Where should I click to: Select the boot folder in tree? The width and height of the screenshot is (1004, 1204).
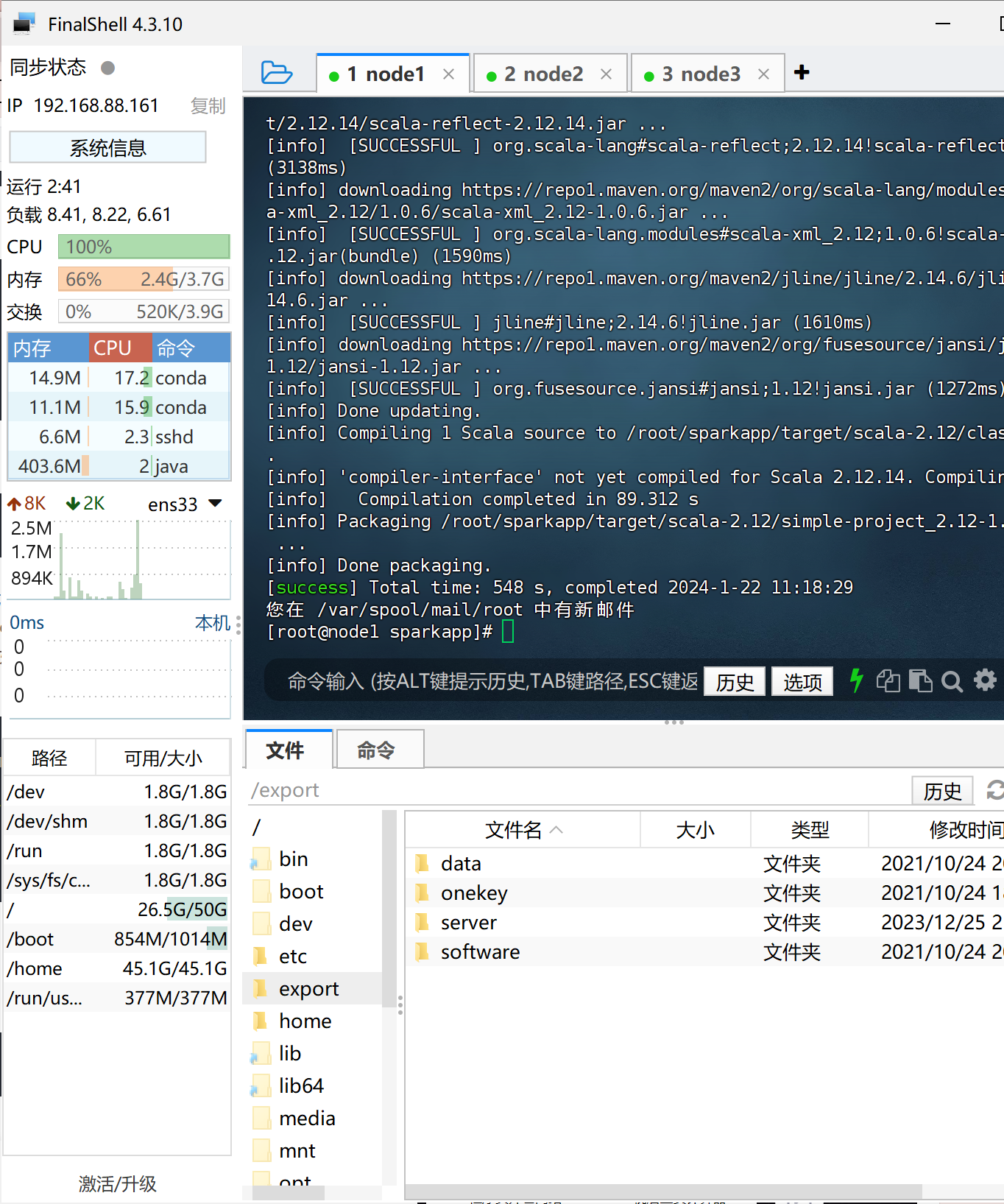[301, 891]
